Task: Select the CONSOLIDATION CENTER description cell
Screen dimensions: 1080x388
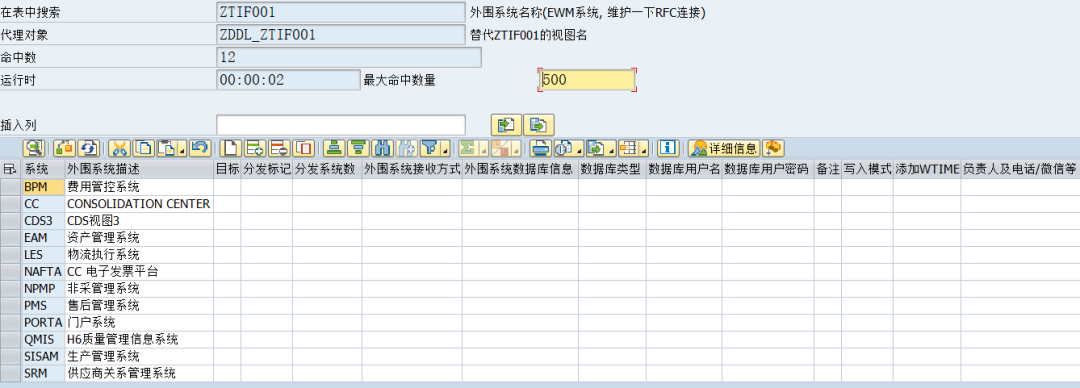Action: click(x=139, y=203)
